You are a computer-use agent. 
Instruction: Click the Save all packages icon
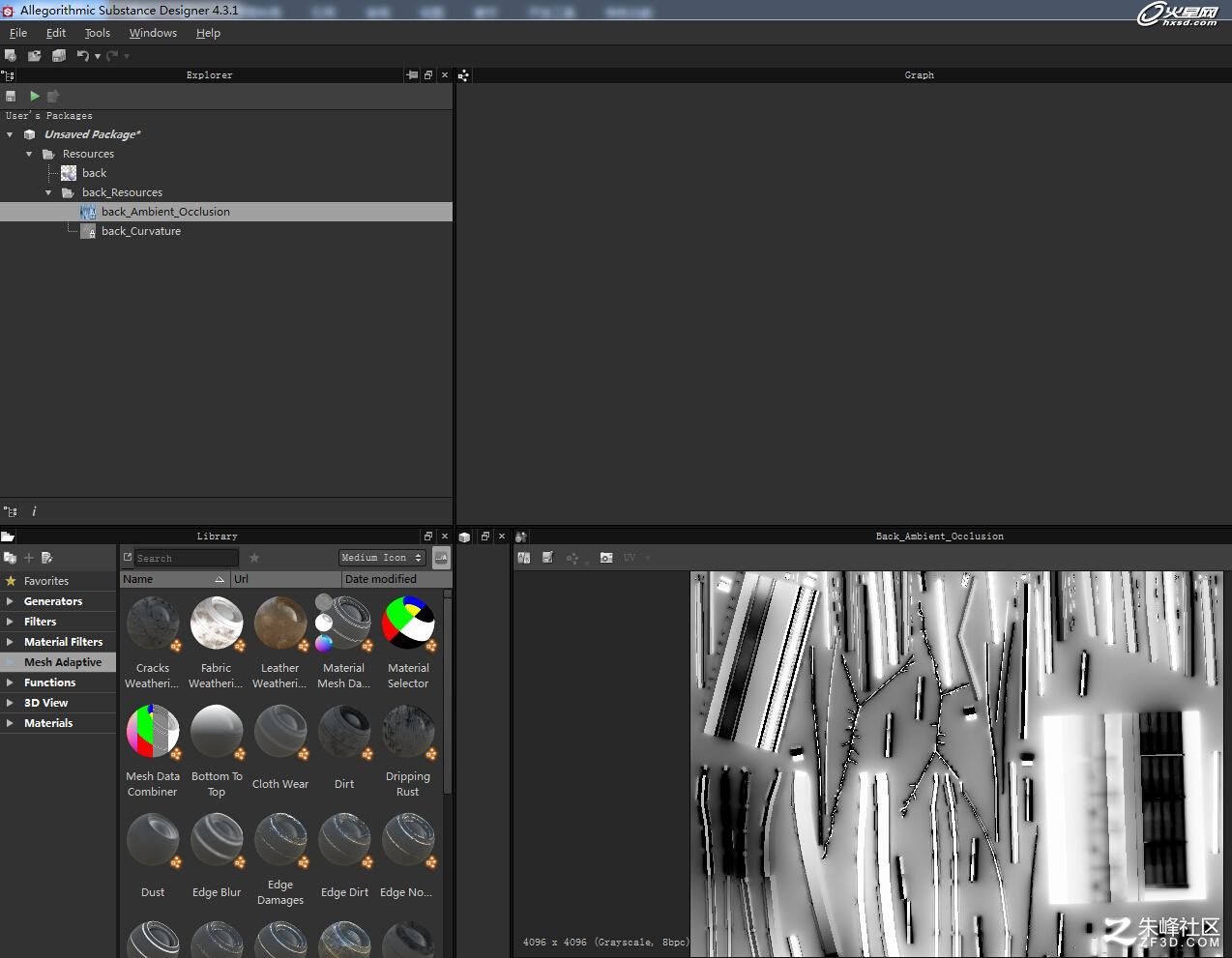click(x=59, y=56)
